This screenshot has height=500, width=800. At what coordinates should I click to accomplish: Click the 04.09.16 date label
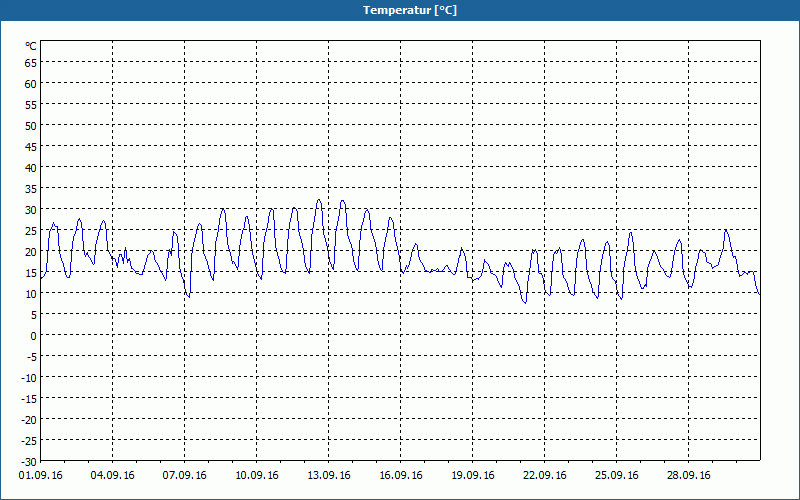point(113,476)
